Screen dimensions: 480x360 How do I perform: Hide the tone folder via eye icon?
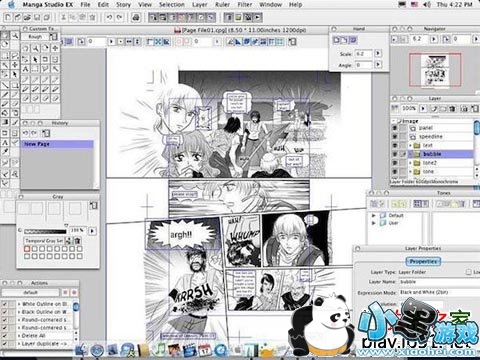(x=395, y=171)
